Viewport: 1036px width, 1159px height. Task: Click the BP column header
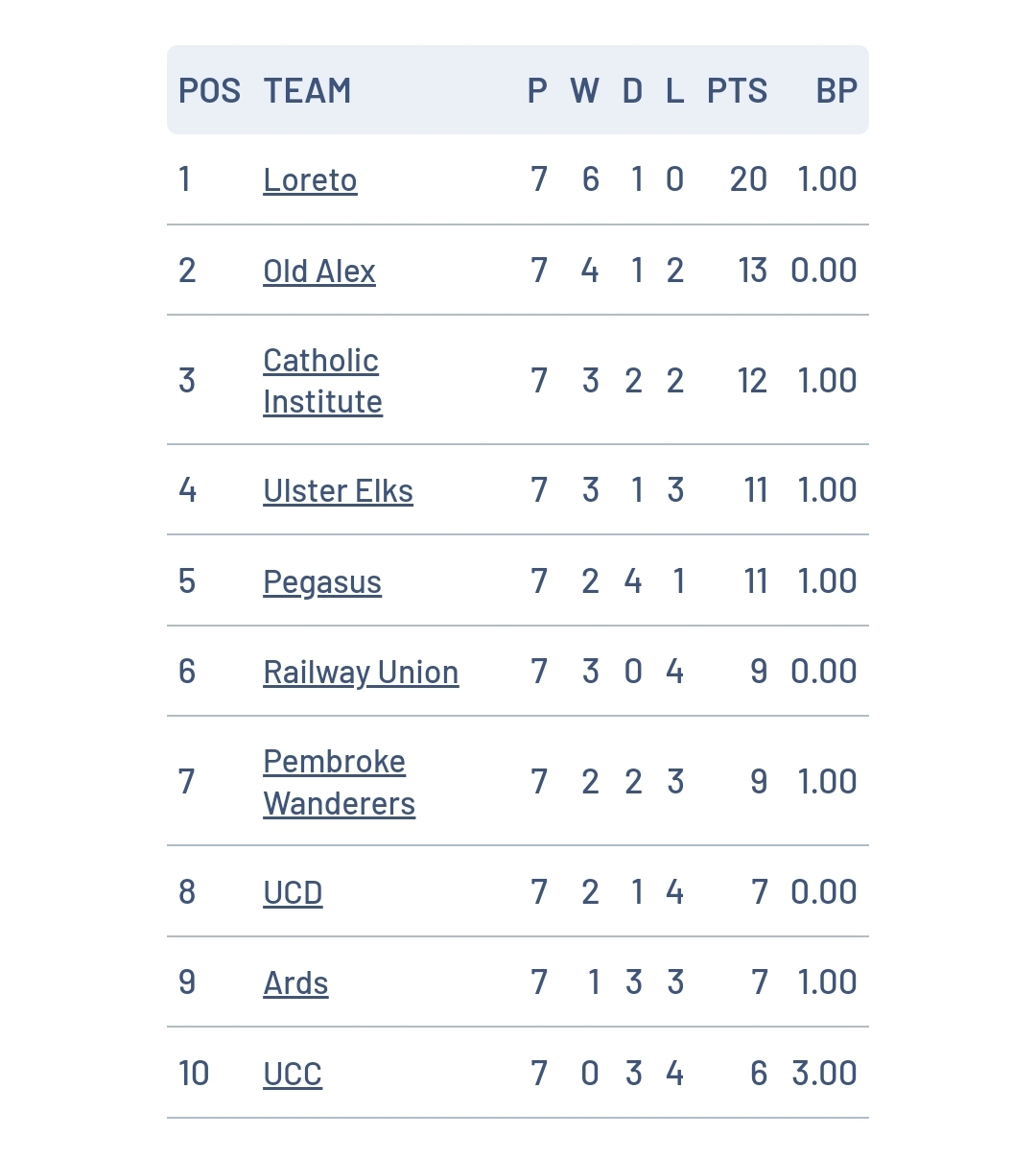pyautogui.click(x=836, y=91)
